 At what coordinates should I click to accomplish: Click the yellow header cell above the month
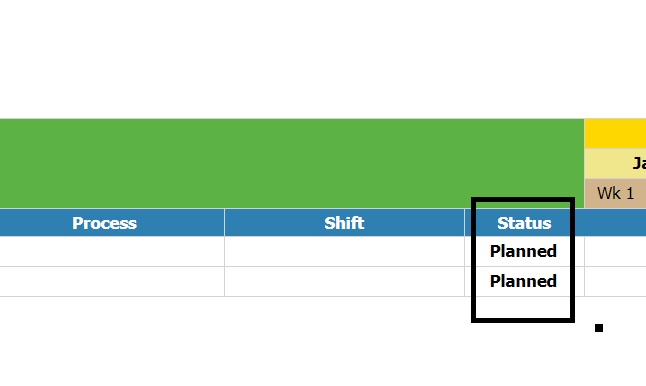pyautogui.click(x=615, y=133)
